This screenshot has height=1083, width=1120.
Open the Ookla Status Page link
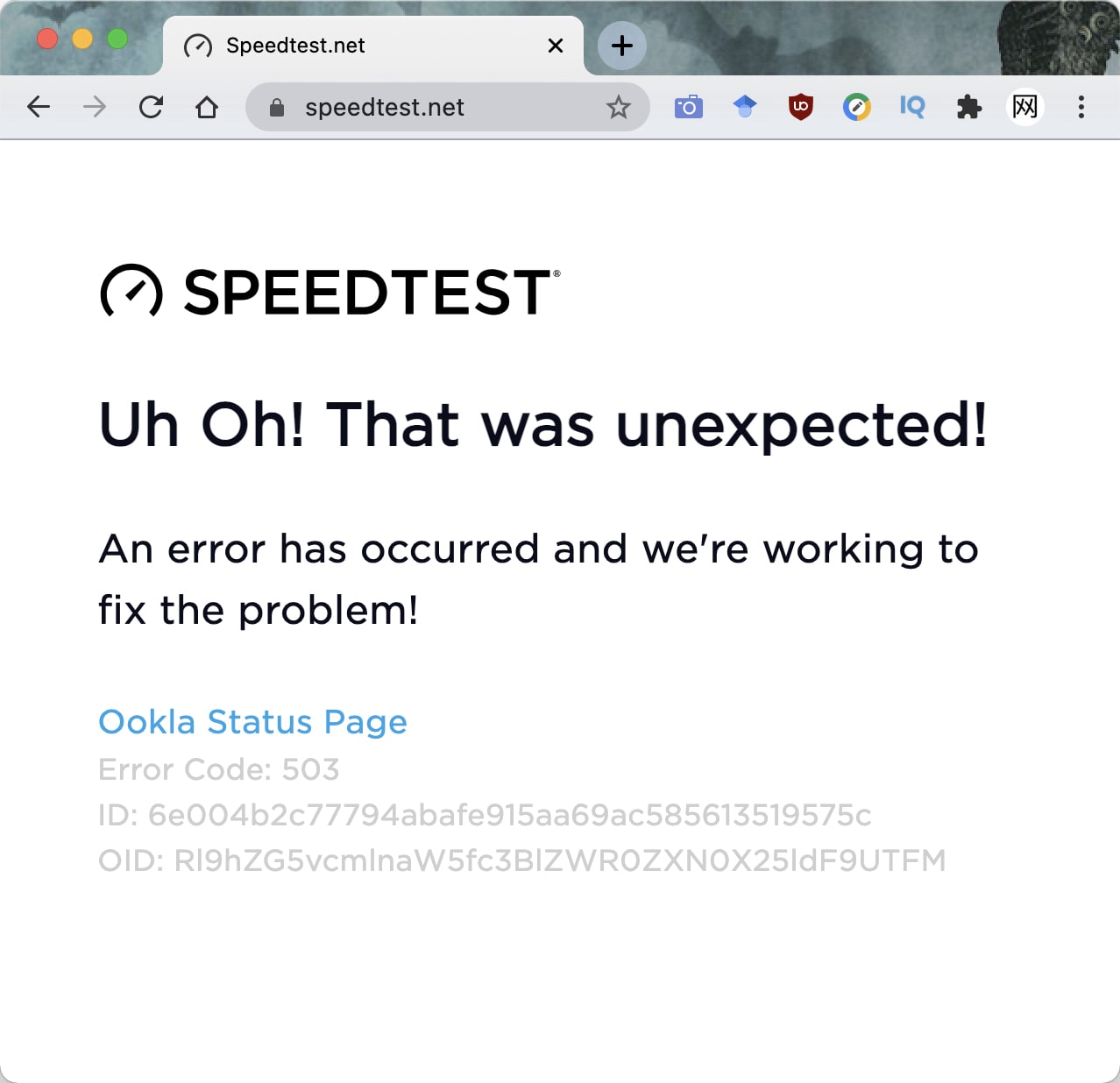[252, 722]
